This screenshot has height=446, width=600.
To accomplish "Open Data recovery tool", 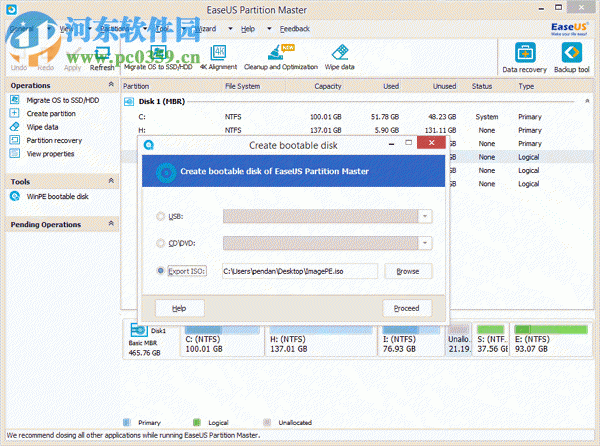I will [525, 57].
